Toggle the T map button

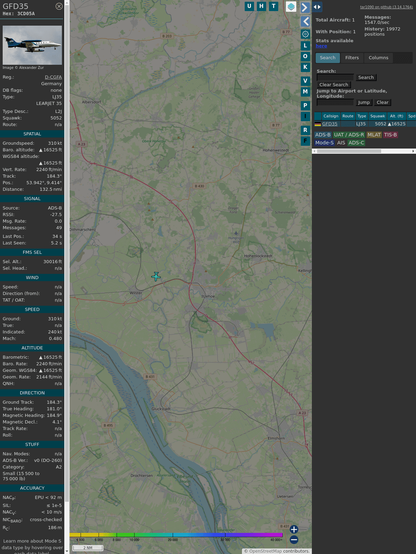click(x=273, y=6)
